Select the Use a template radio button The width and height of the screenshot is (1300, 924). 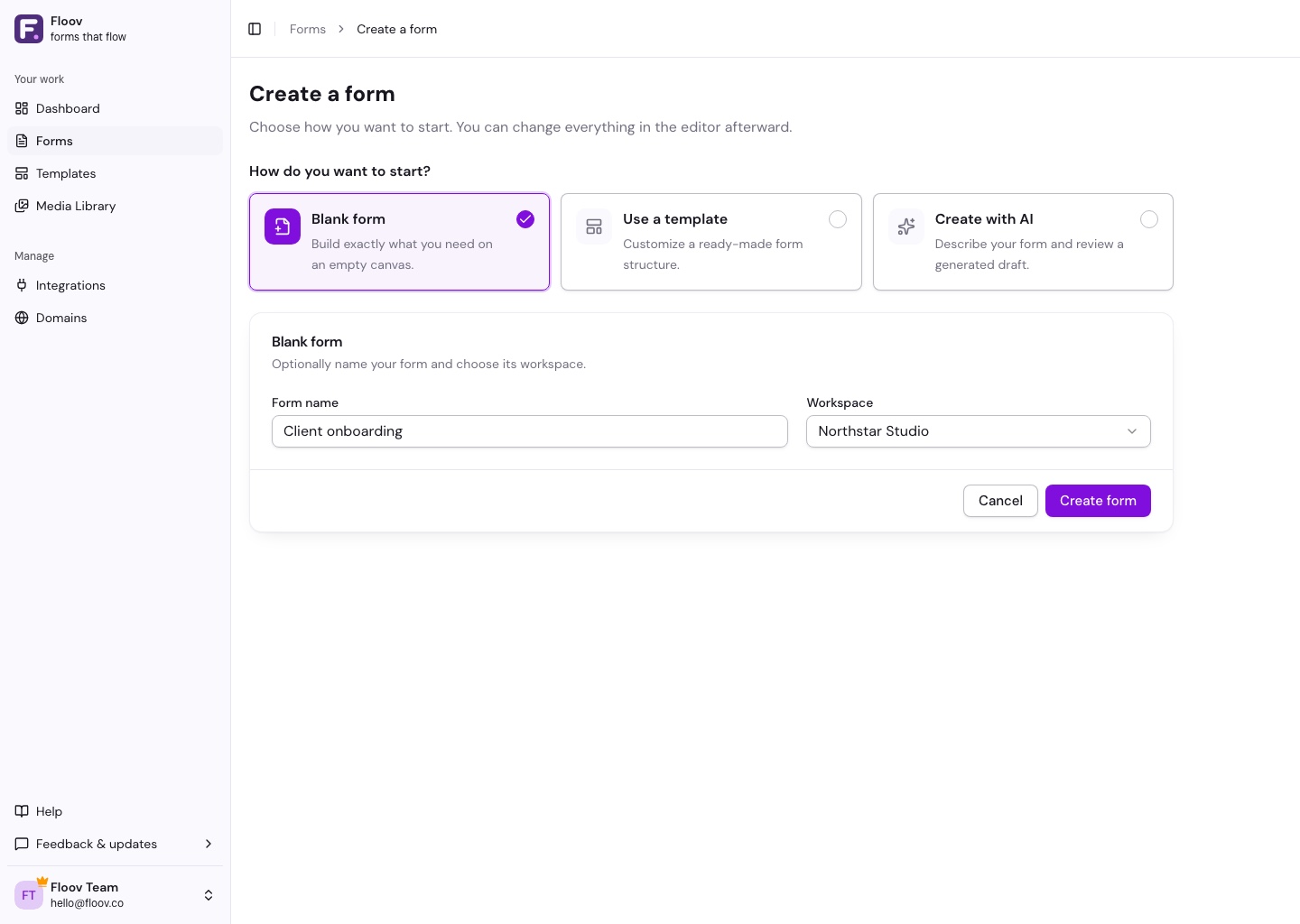(838, 219)
